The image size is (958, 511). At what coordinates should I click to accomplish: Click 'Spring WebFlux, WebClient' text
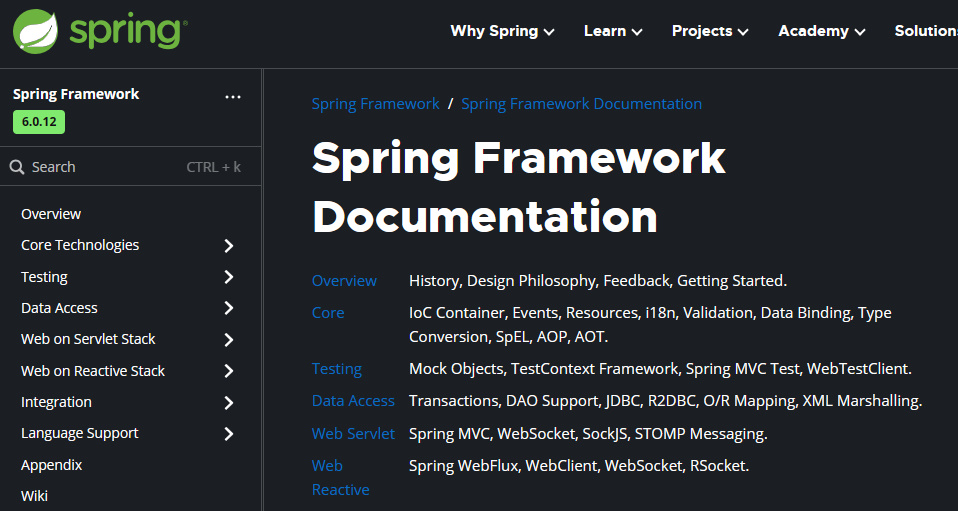[x=503, y=466]
